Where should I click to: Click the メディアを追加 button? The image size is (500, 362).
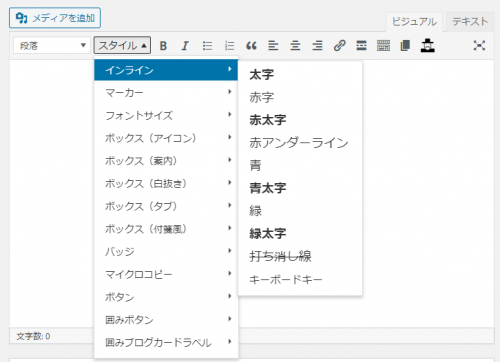[x=55, y=18]
